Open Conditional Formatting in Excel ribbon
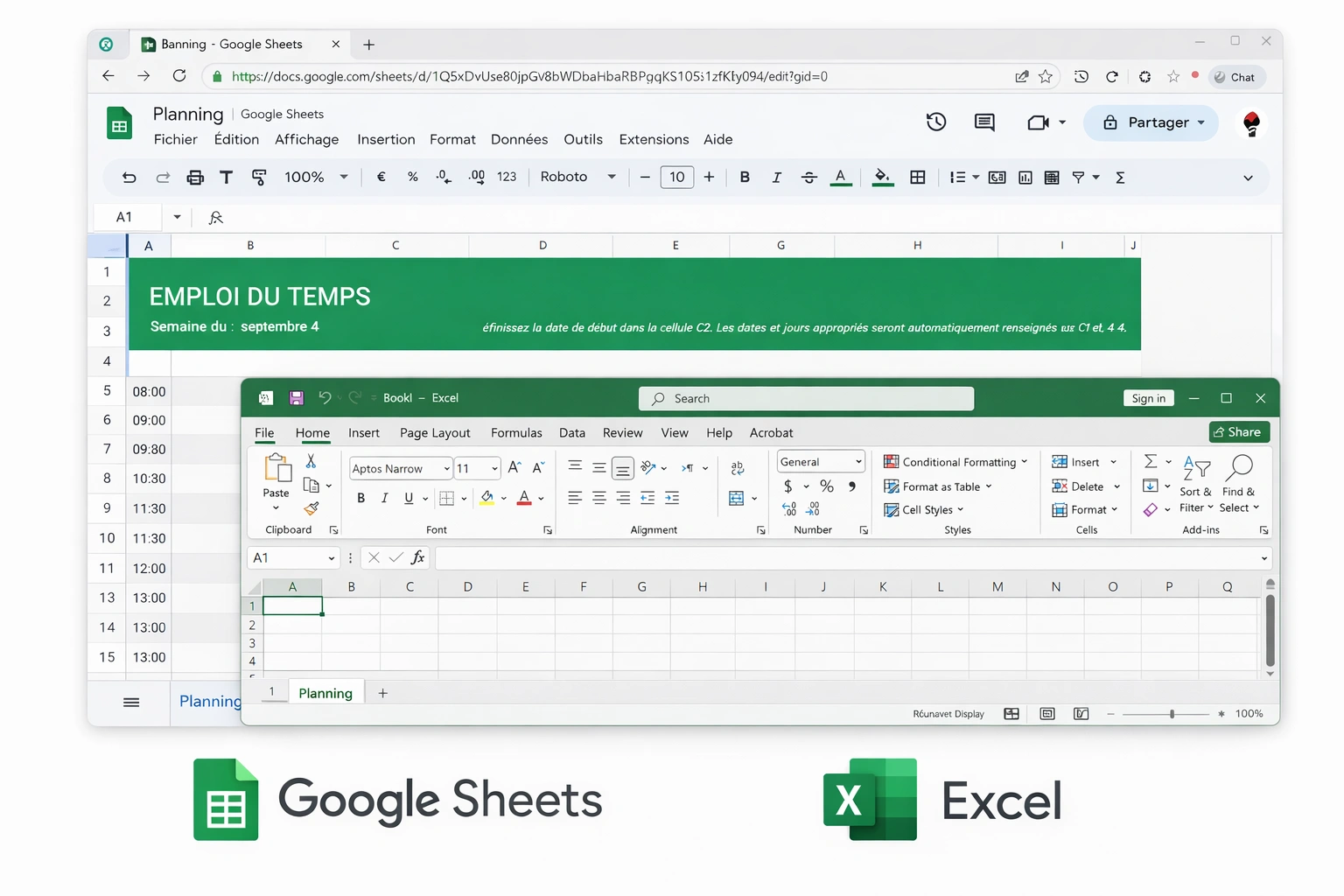Screen dimensions: 1344x896 (955, 461)
